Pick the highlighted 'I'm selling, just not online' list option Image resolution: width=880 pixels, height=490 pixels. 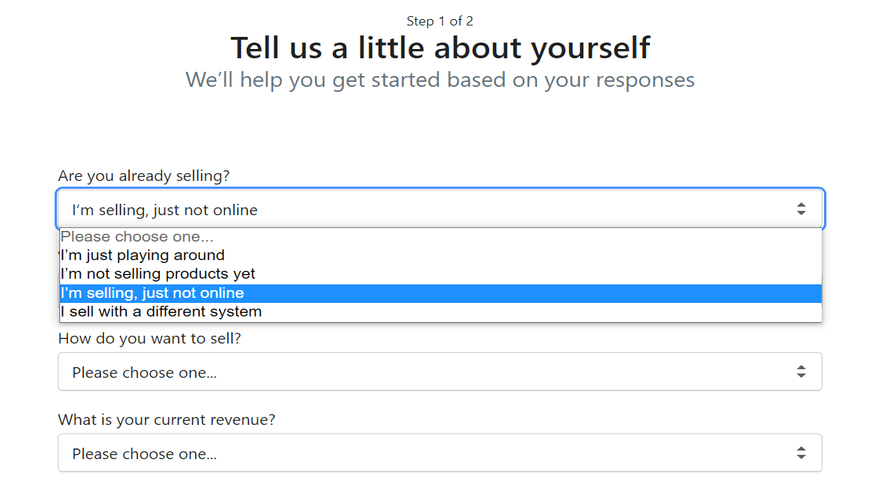point(152,293)
